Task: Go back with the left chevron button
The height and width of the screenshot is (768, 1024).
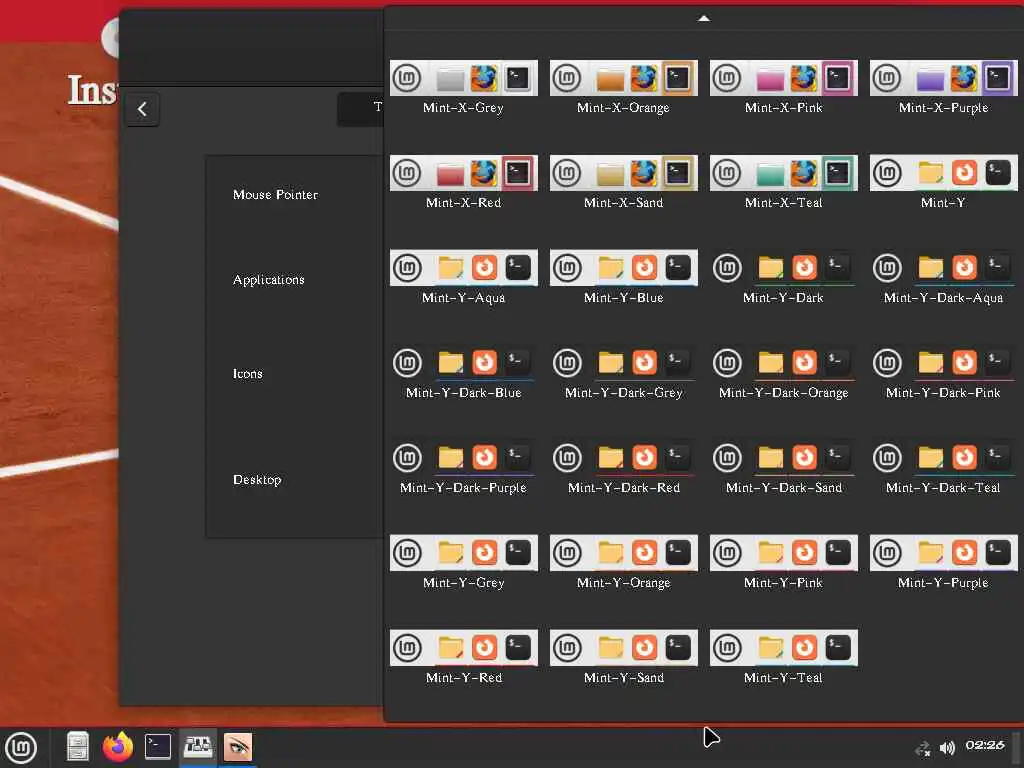Action: tap(142, 109)
